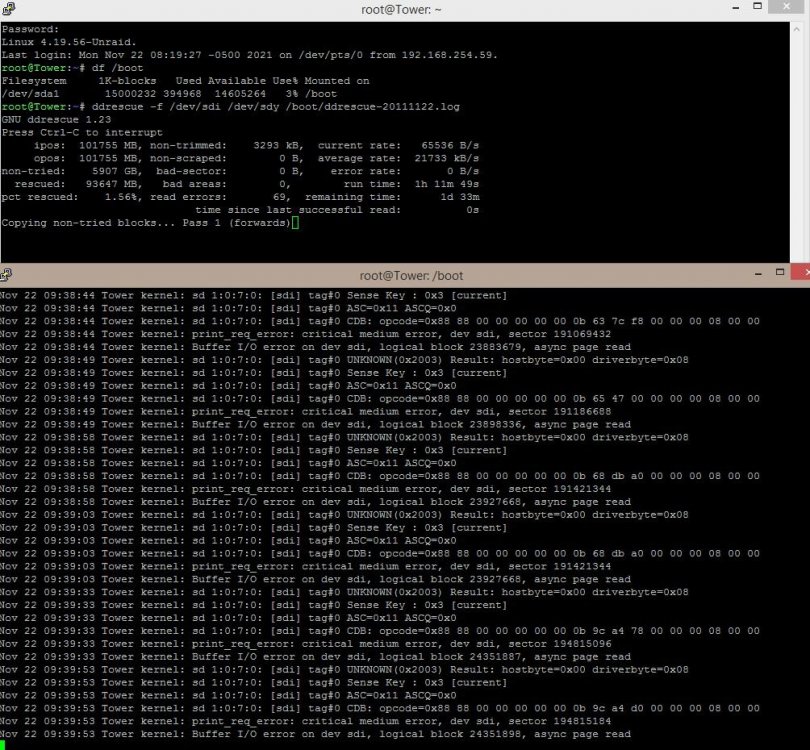Screen dimensions: 810x750
Task: Click log line with logical block 23883679
Action: [315, 347]
